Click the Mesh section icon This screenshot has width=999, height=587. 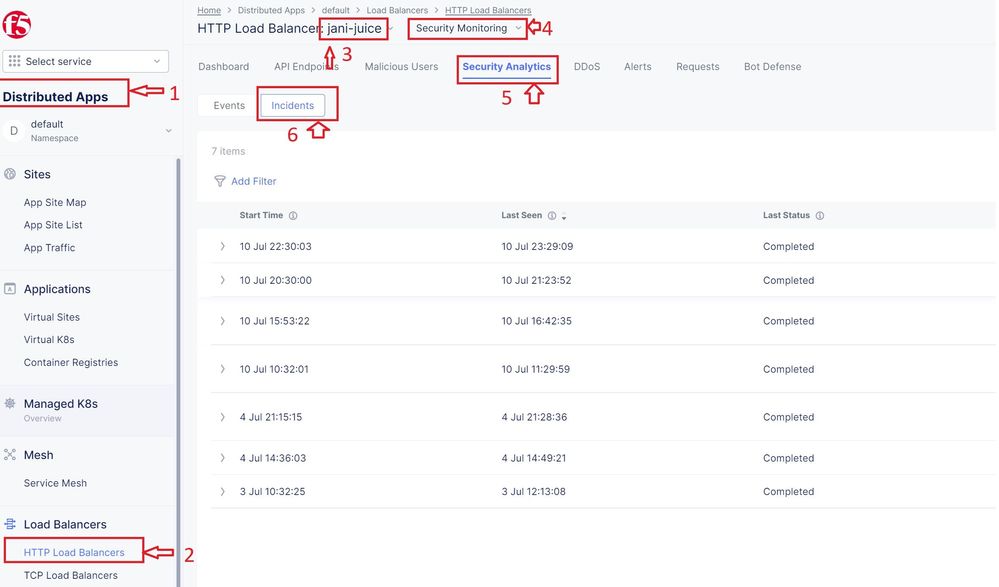coord(10,455)
